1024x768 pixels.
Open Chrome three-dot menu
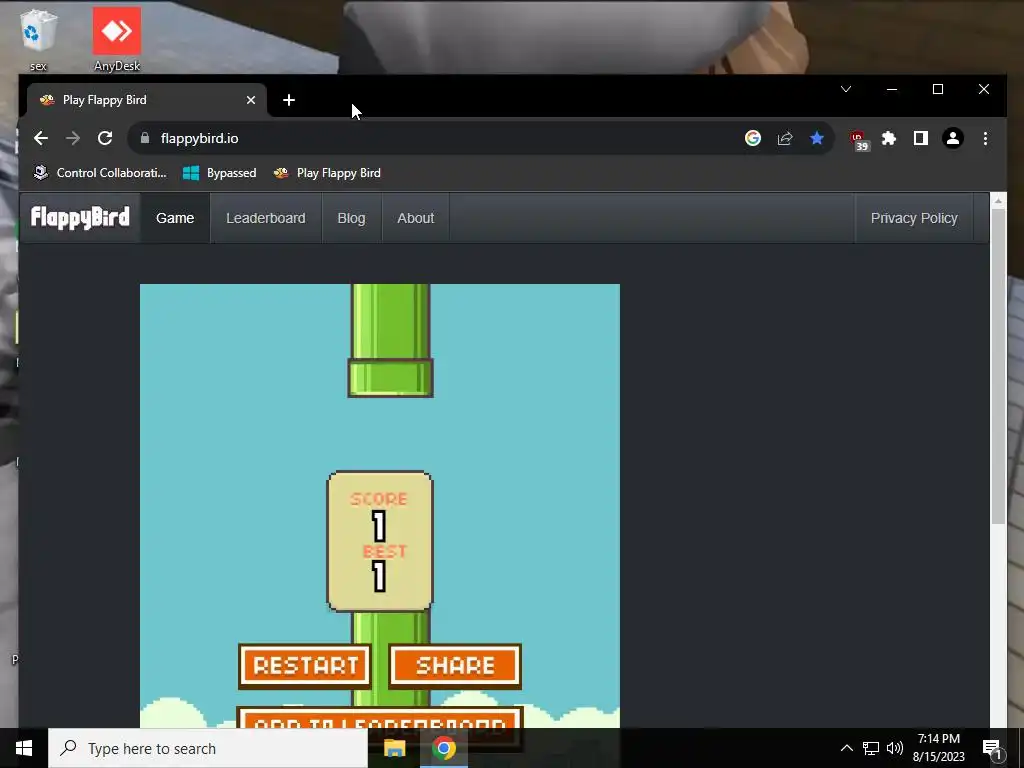point(985,138)
